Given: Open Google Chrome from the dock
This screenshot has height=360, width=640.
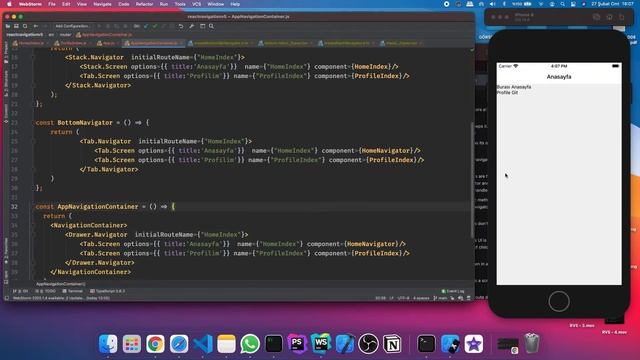Looking at the screenshot, I should tap(155, 344).
